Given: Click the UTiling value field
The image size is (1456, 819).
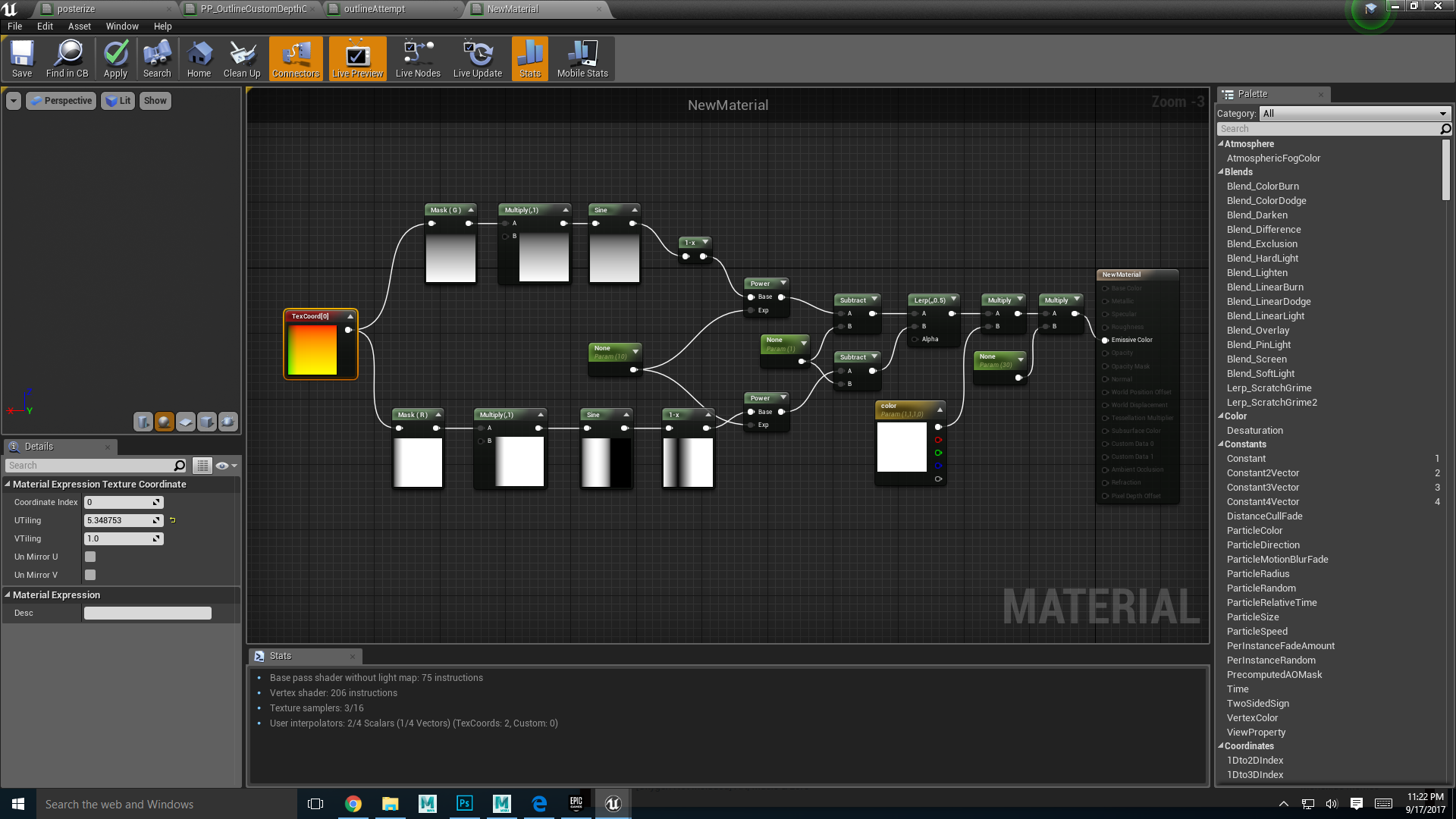Looking at the screenshot, I should click(118, 520).
